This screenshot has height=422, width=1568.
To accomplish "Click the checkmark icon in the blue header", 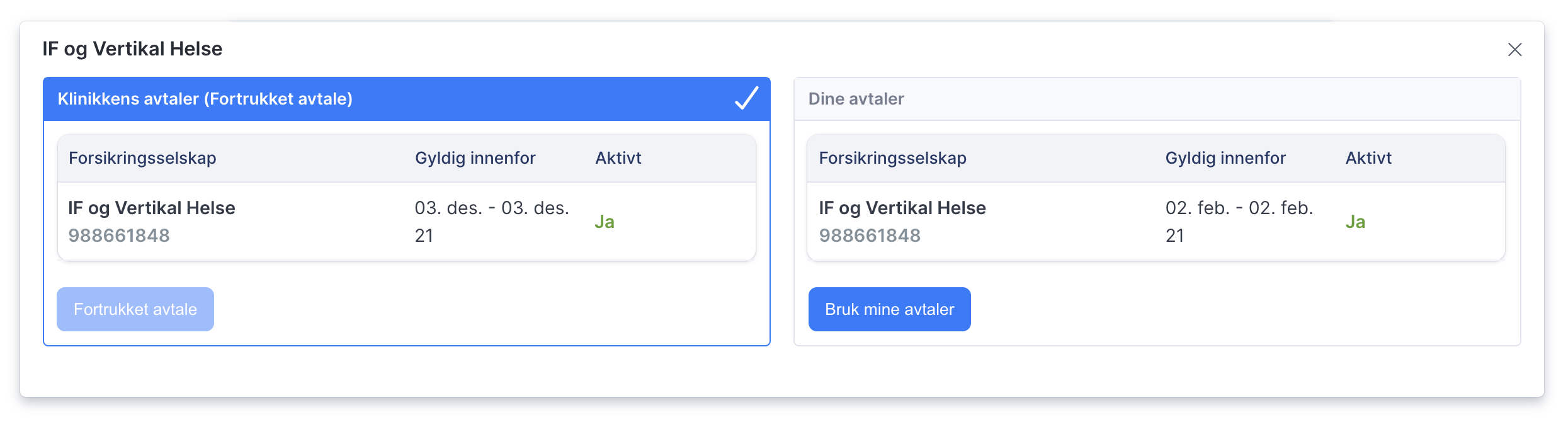I will click(746, 98).
